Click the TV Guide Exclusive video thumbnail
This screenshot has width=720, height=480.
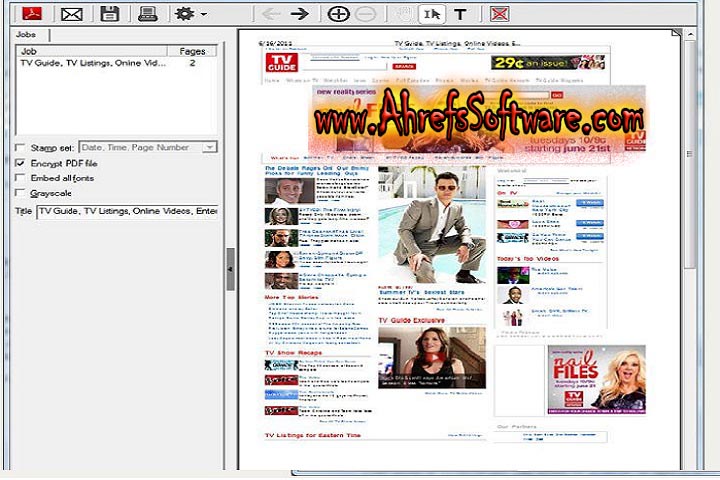[432, 358]
